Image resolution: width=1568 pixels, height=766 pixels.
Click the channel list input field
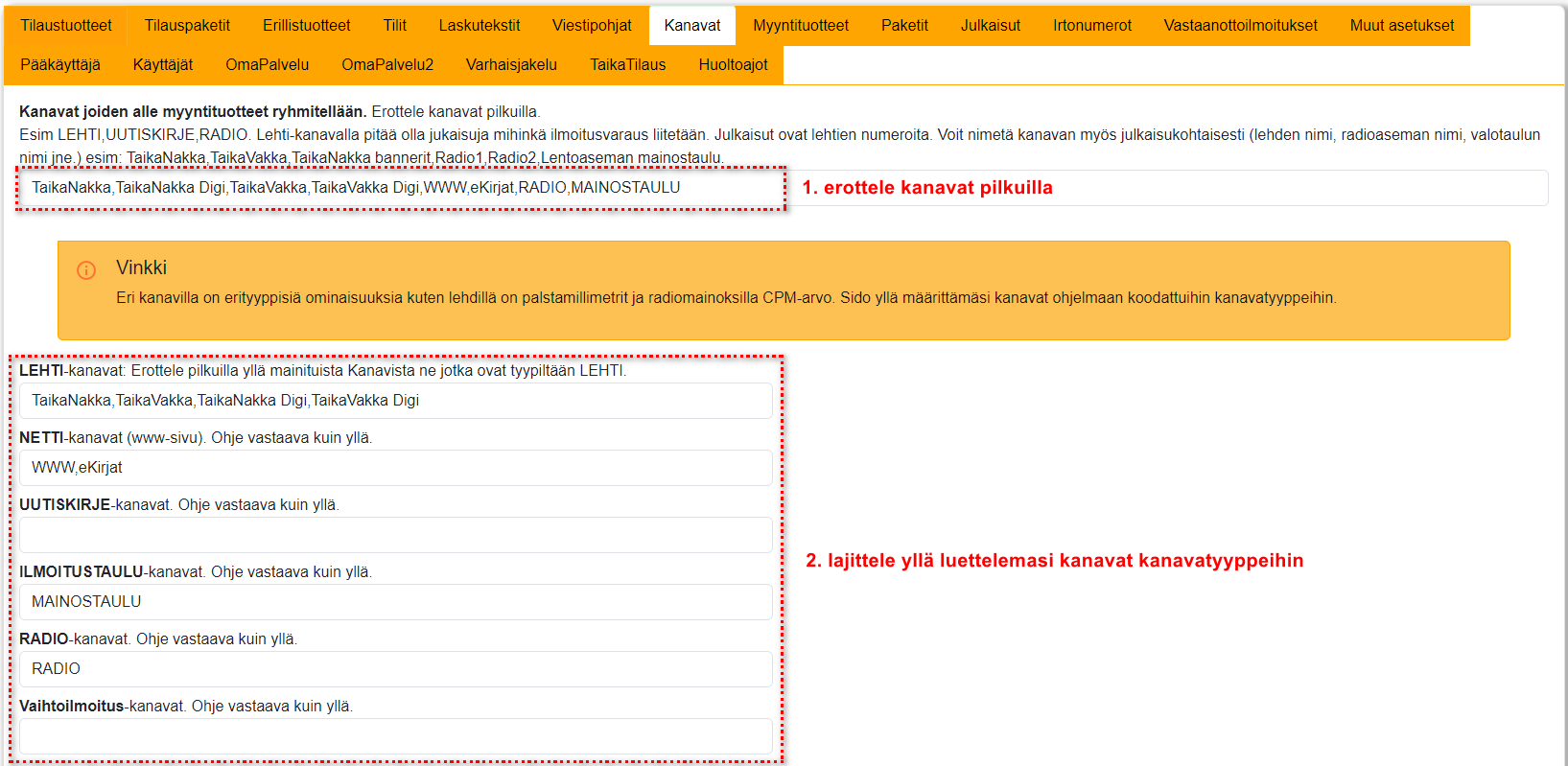click(783, 188)
